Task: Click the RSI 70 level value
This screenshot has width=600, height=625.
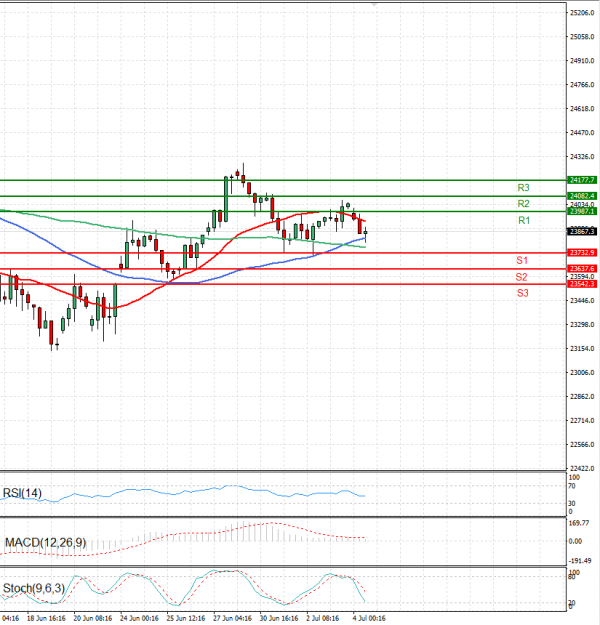Action: [572, 486]
